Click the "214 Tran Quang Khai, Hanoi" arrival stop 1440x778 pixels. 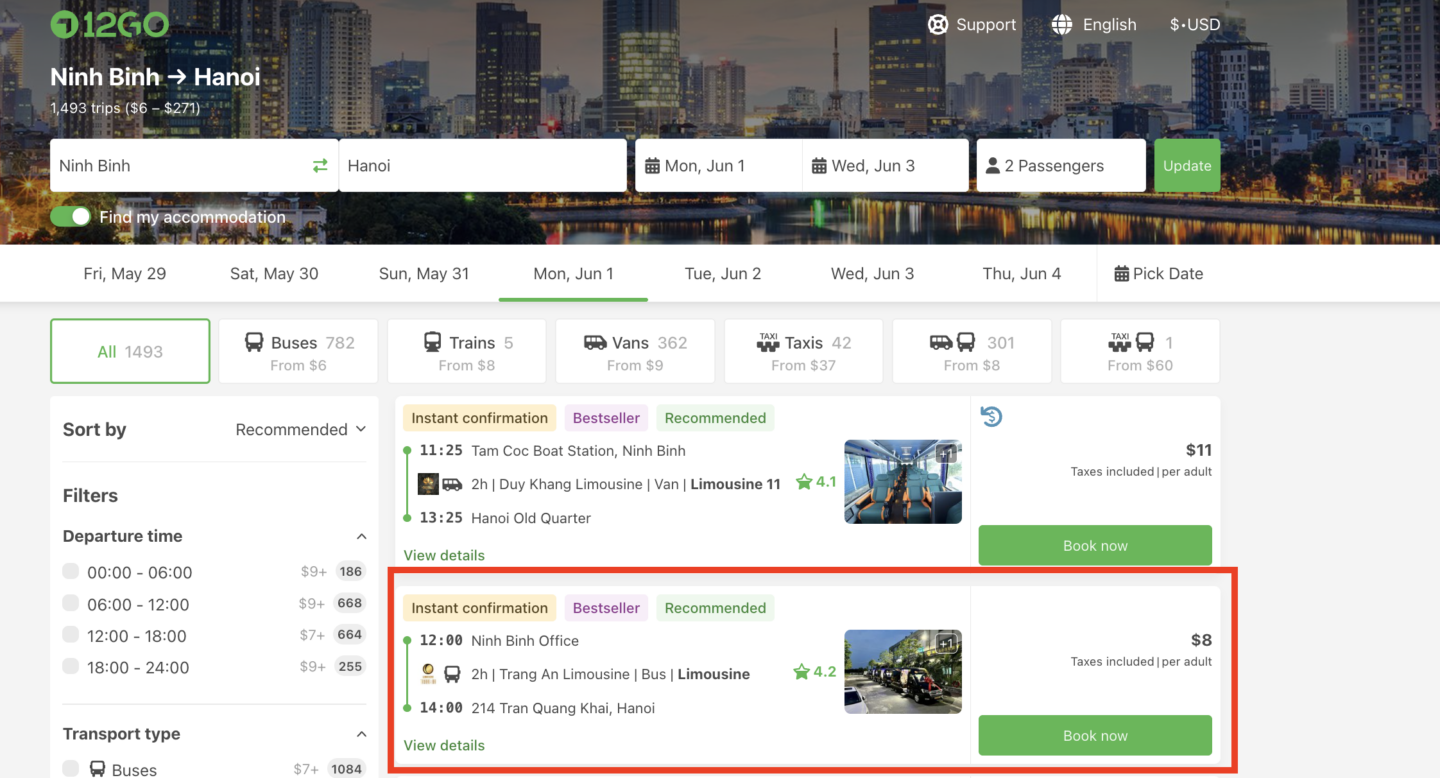pos(563,708)
